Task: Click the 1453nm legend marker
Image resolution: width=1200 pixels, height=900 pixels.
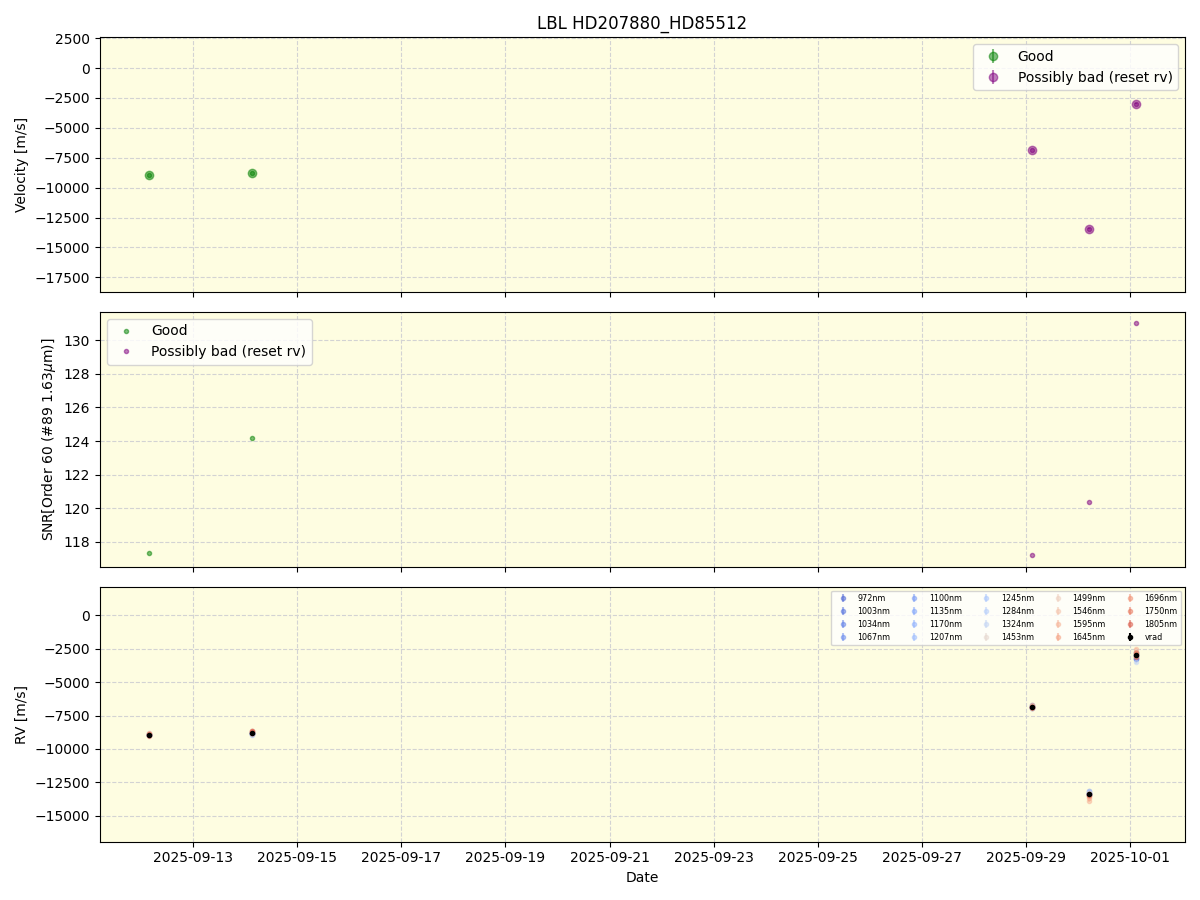Action: pos(987,637)
